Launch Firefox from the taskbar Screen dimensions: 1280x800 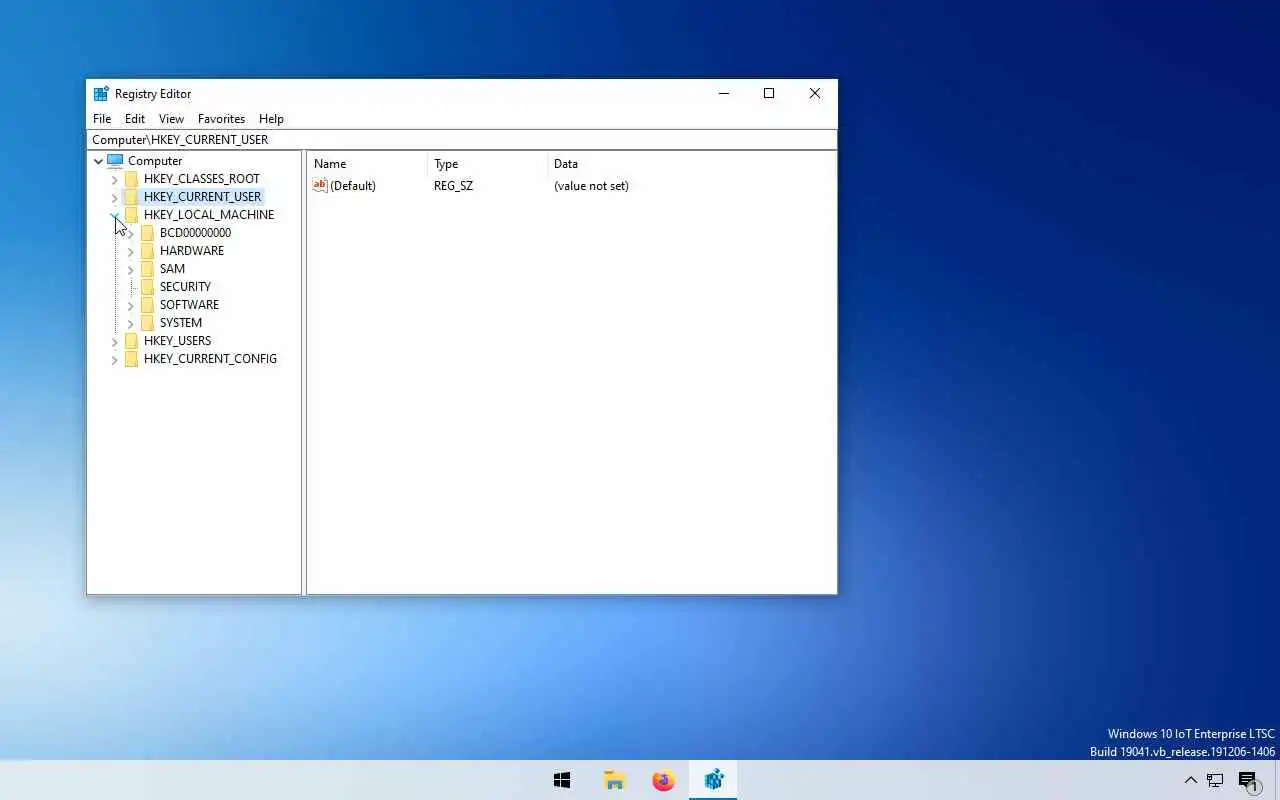(x=663, y=780)
